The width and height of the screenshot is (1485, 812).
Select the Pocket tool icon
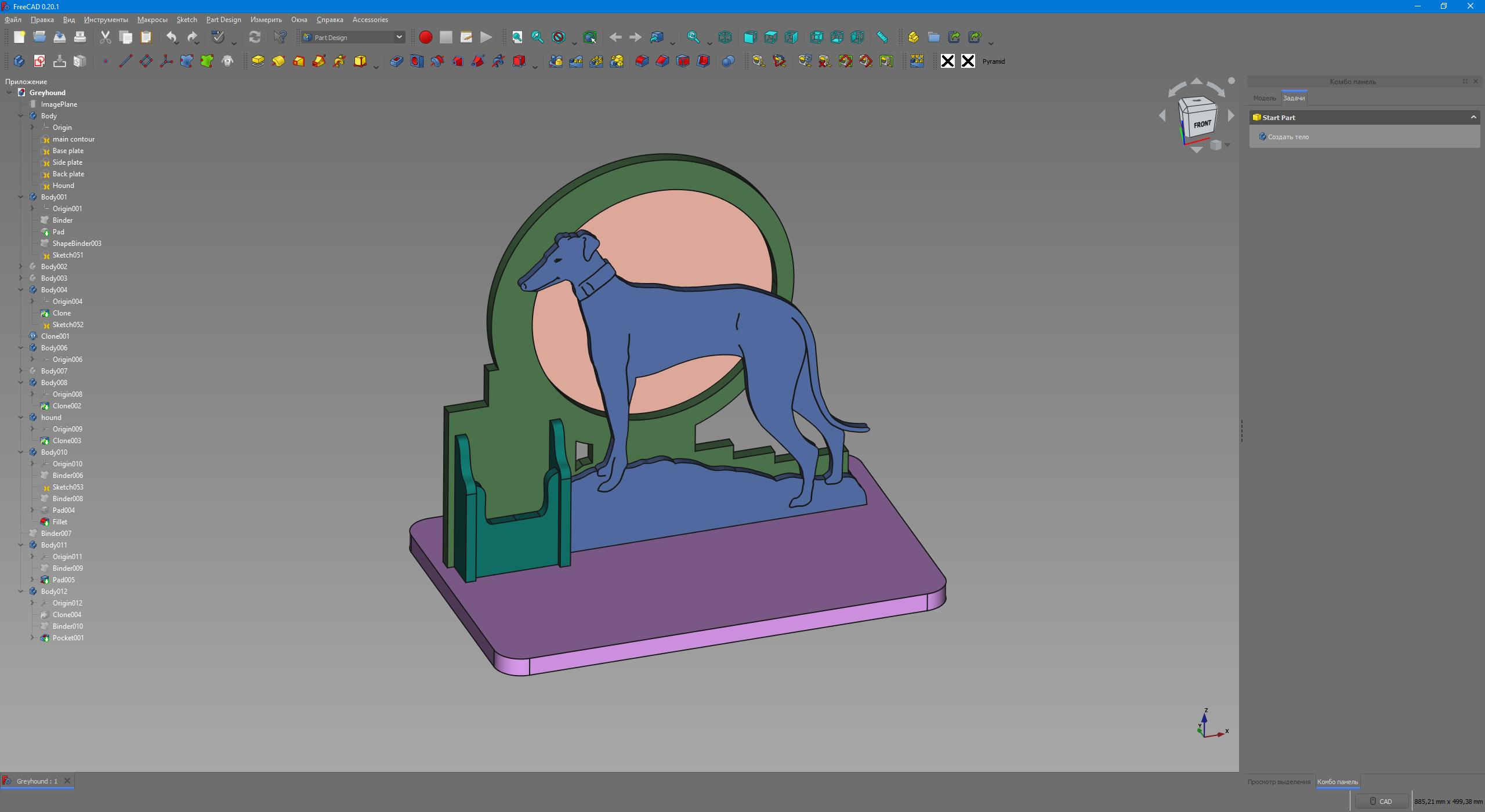(397, 61)
